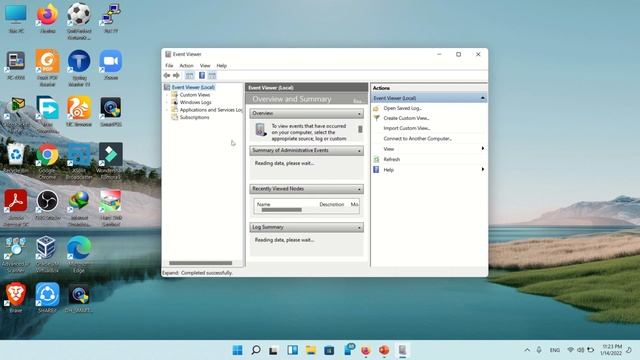The width and height of the screenshot is (640, 360).
Task: Click Connect to Another Computer... action
Action: [418, 139]
